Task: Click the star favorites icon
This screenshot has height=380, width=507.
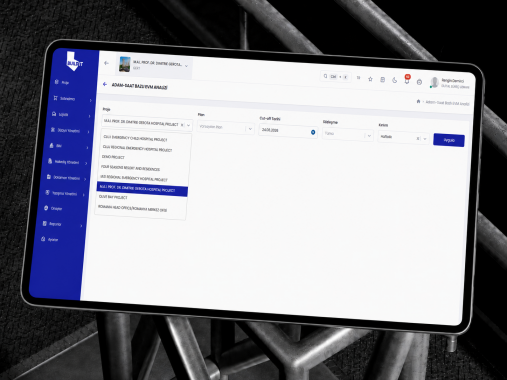Action: [x=370, y=79]
